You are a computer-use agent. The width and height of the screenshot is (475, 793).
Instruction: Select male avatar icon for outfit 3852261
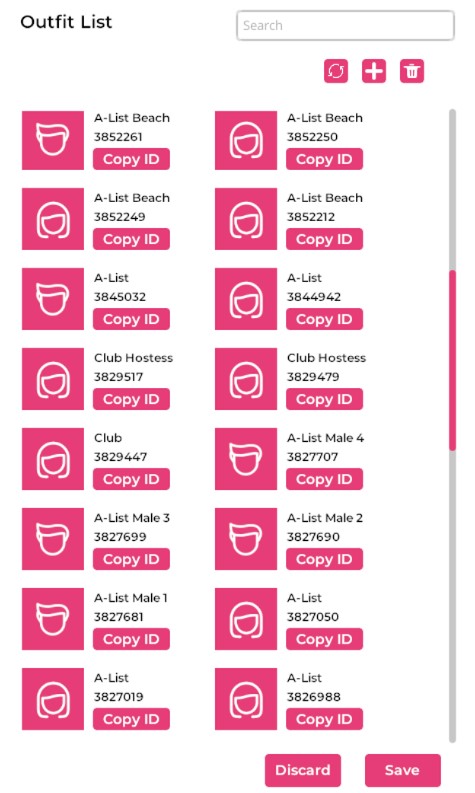click(x=53, y=140)
